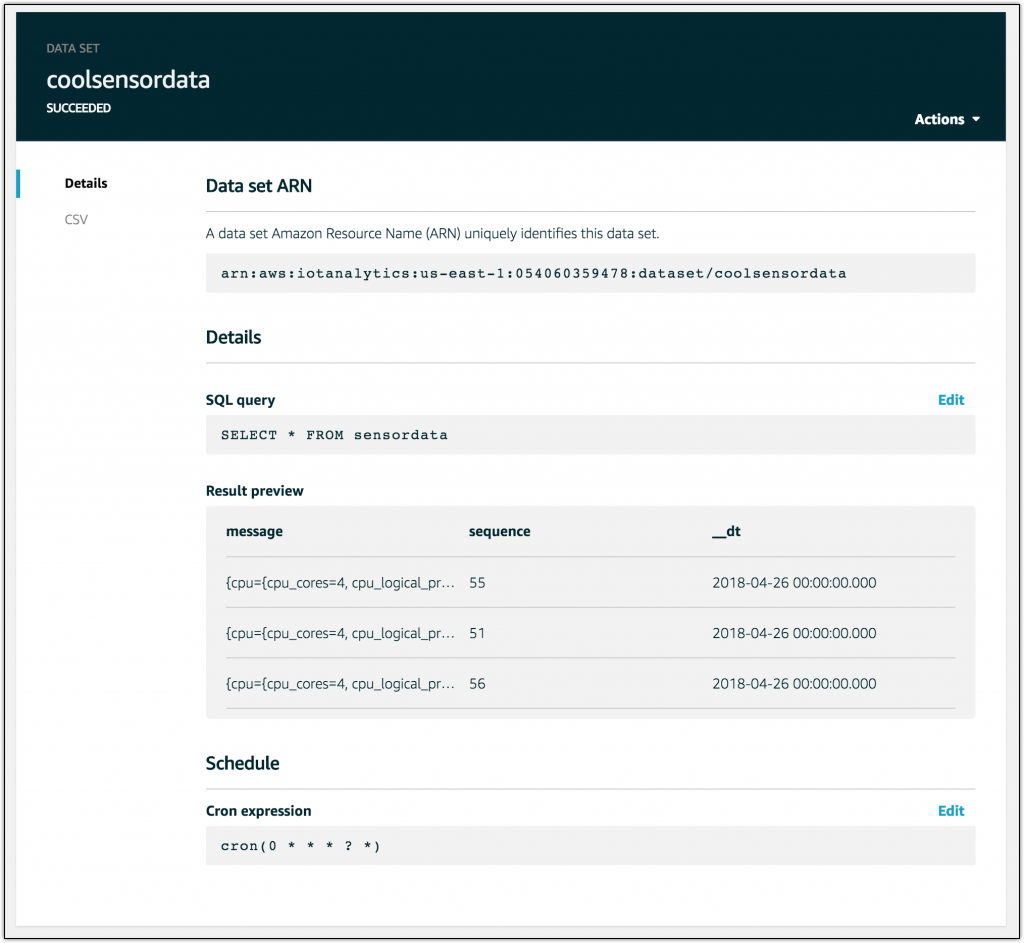Click the date in the sequence 51 row
Viewport: 1024px width, 943px height.
coord(794,633)
